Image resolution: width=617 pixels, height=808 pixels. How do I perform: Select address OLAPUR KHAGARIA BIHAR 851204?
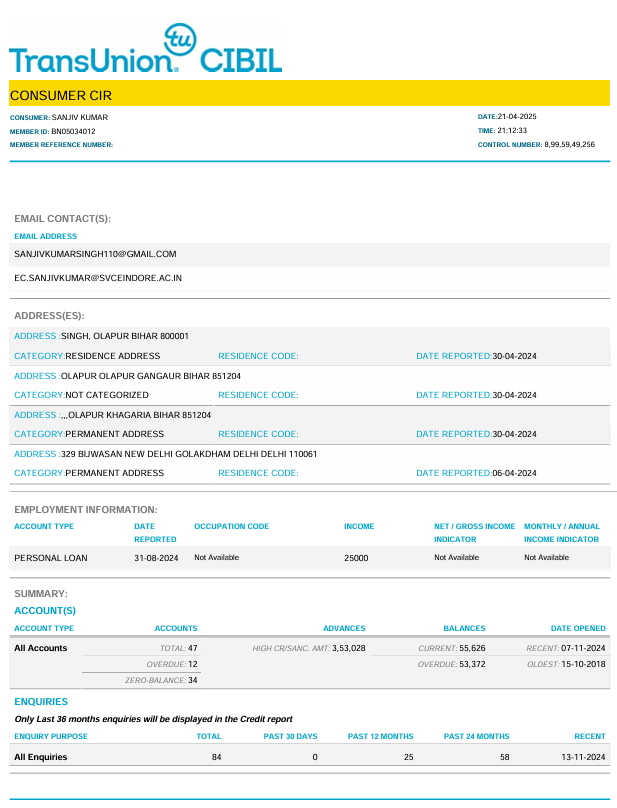click(136, 415)
